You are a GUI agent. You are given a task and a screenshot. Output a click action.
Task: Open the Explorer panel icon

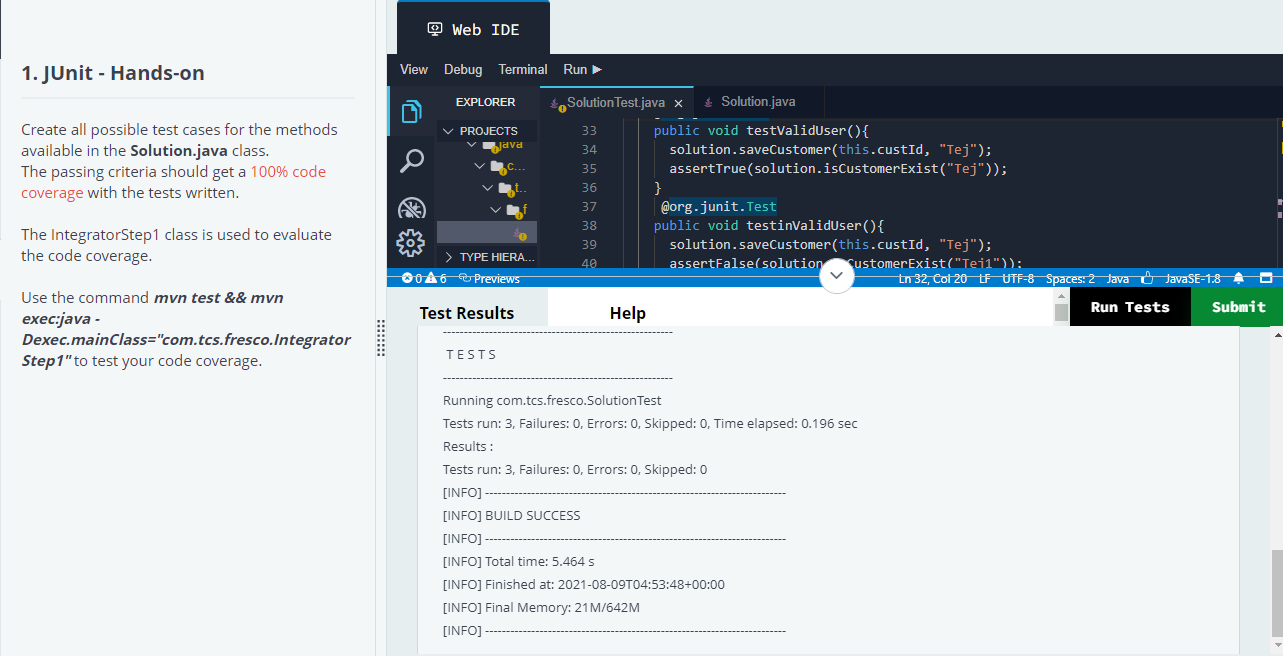(x=412, y=111)
